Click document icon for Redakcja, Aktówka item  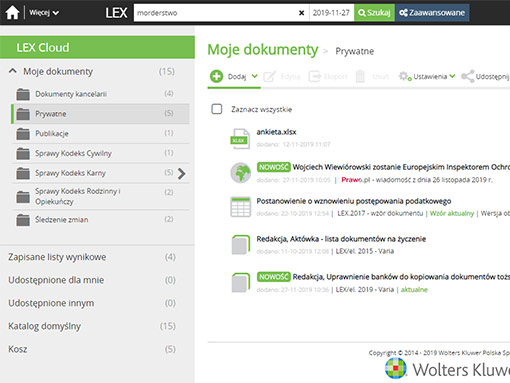pos(241,245)
